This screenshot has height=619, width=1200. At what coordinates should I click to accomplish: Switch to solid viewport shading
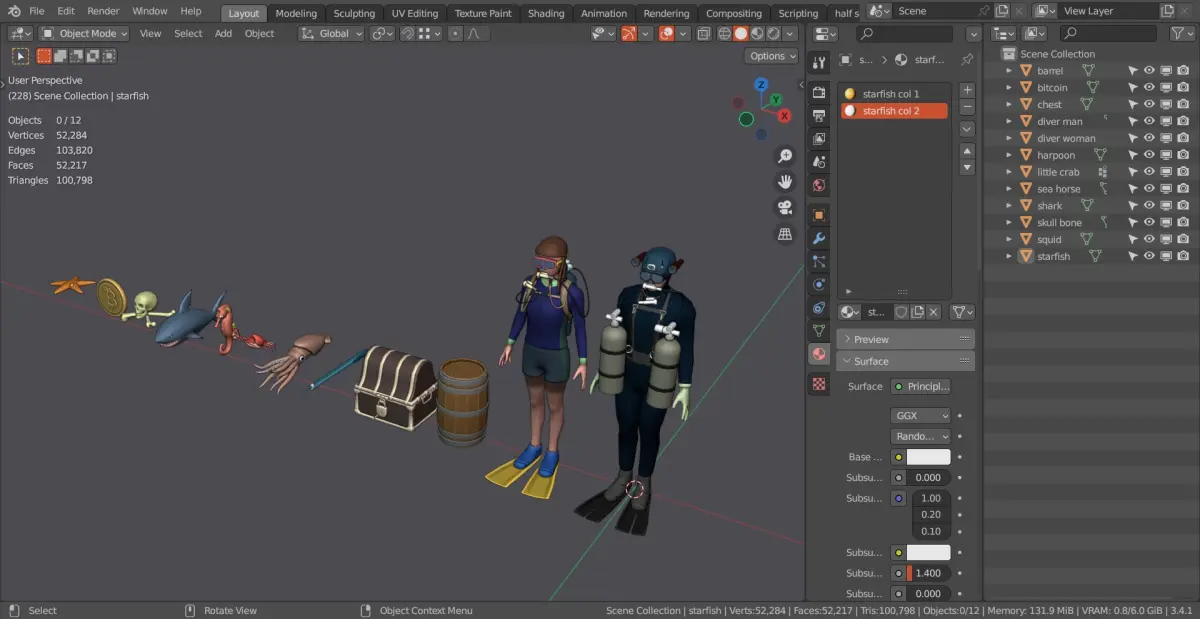tap(741, 33)
